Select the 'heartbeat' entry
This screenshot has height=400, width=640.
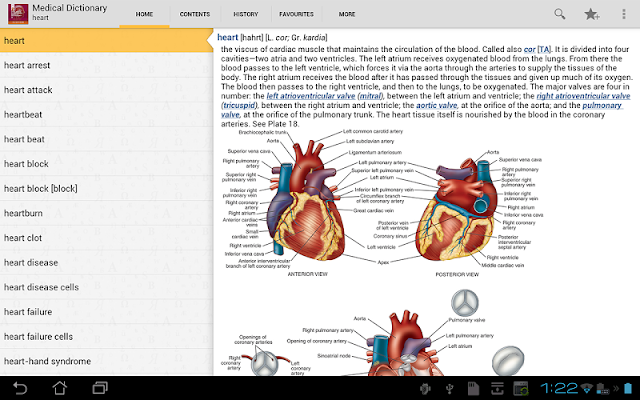tap(107, 115)
